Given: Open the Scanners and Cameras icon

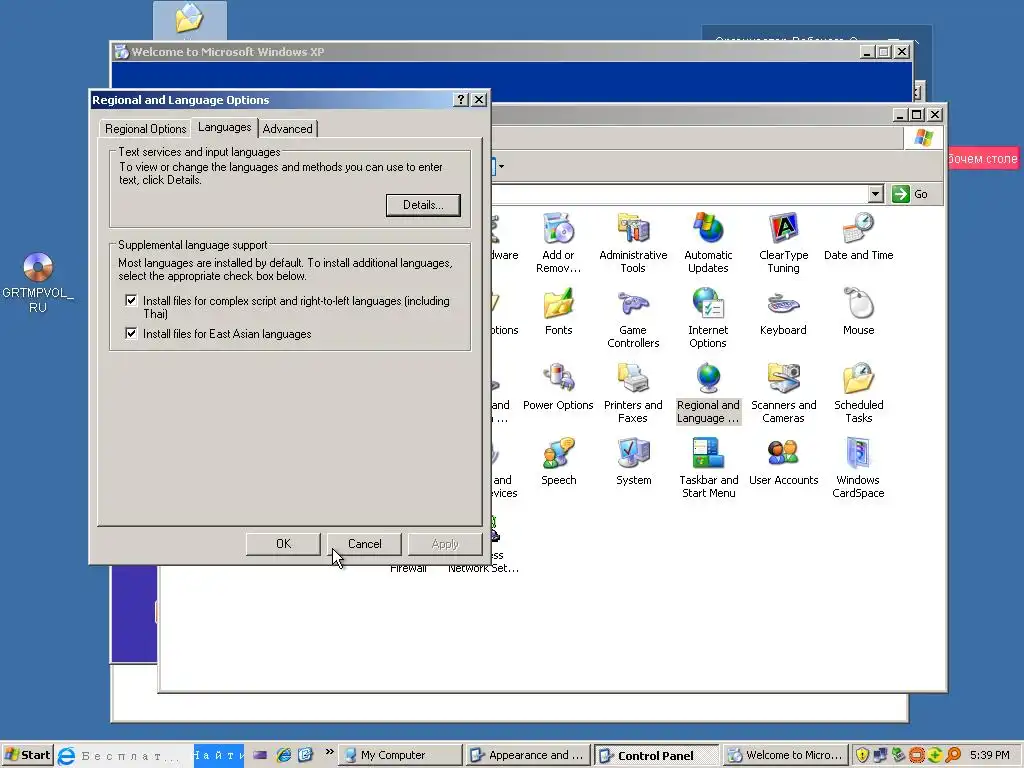Looking at the screenshot, I should [783, 392].
